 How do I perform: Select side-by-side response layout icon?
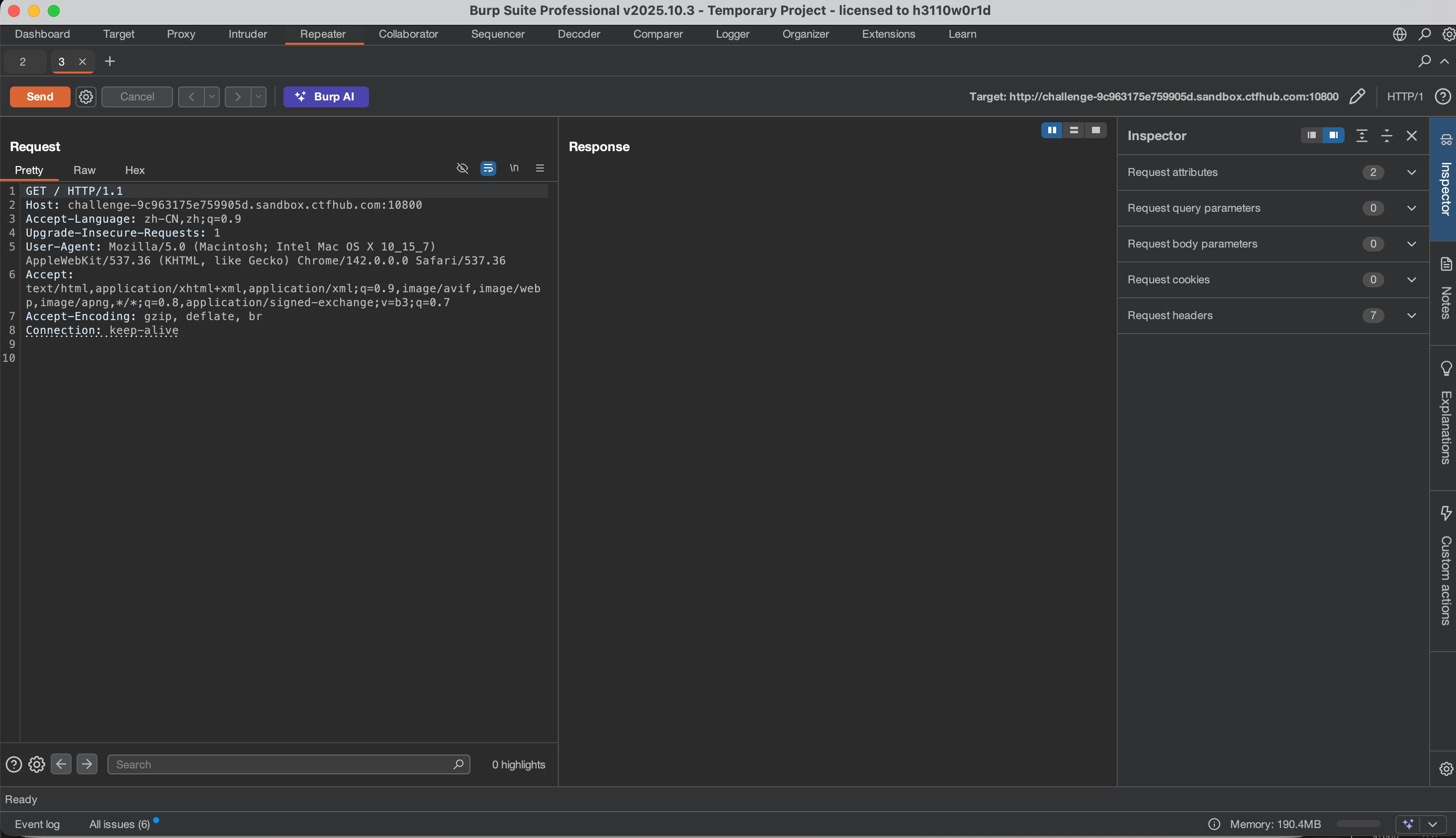click(x=1051, y=130)
